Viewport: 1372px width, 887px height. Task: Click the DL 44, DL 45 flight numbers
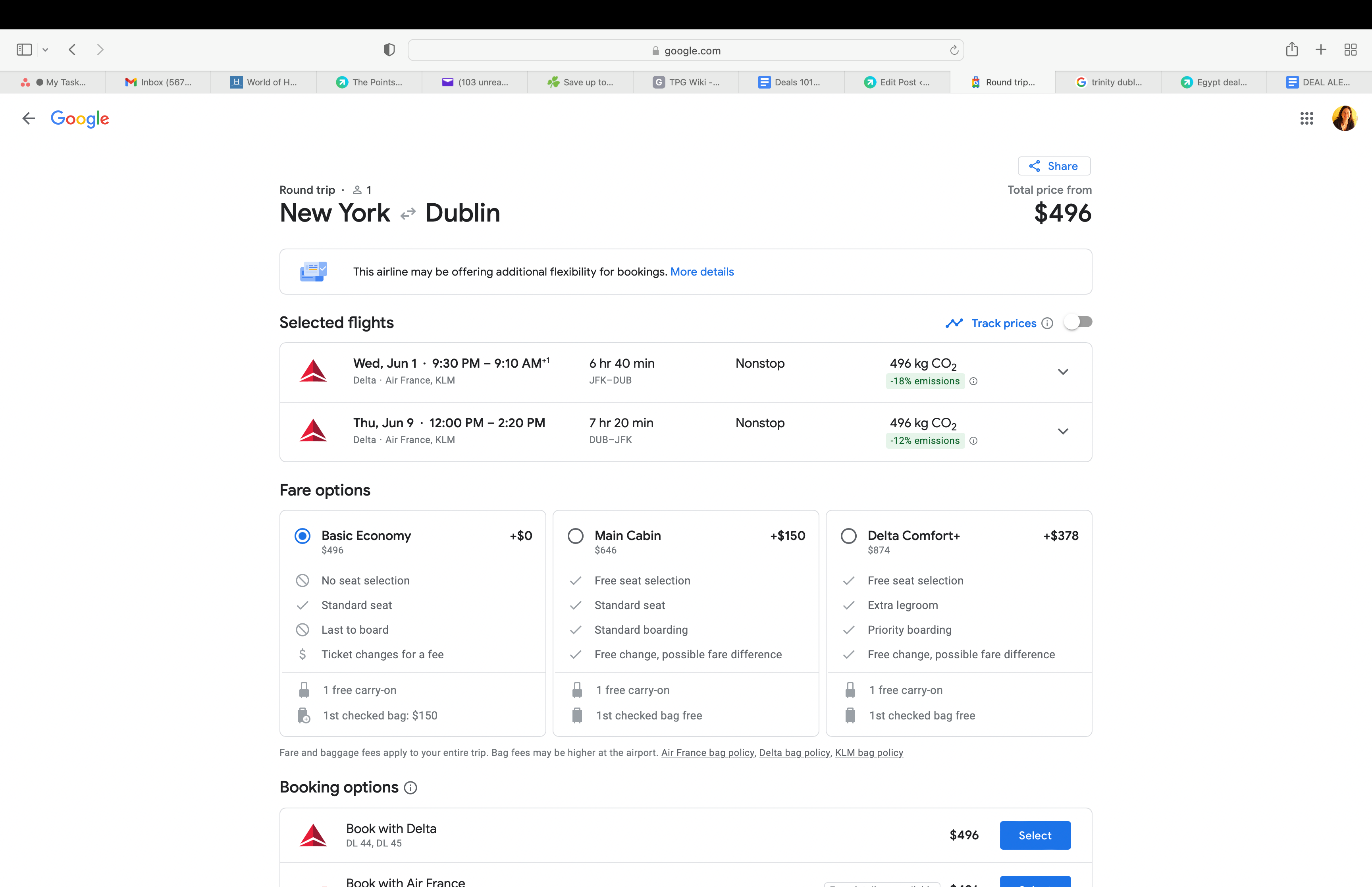(x=374, y=843)
